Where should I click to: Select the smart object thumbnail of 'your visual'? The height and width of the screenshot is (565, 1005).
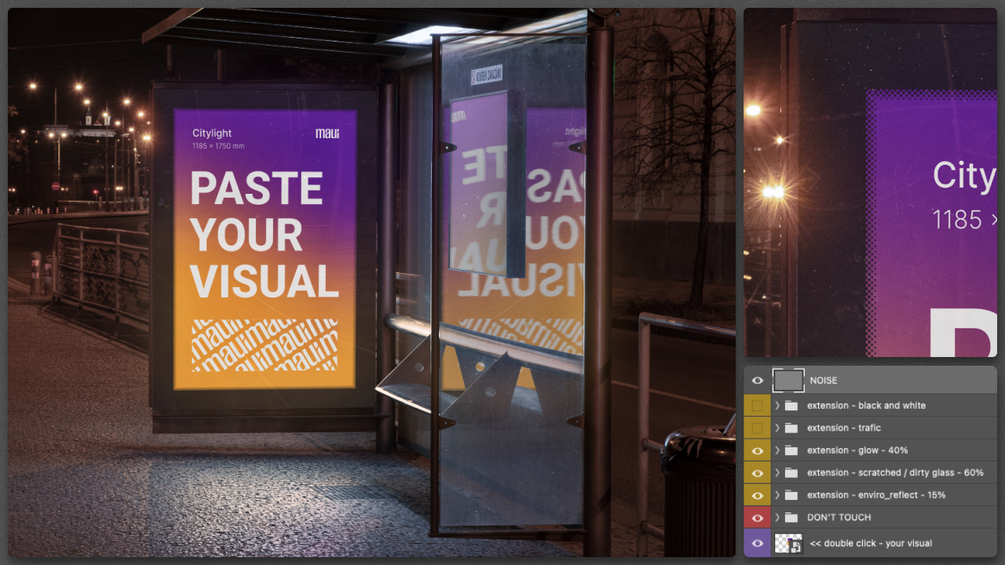pos(788,543)
